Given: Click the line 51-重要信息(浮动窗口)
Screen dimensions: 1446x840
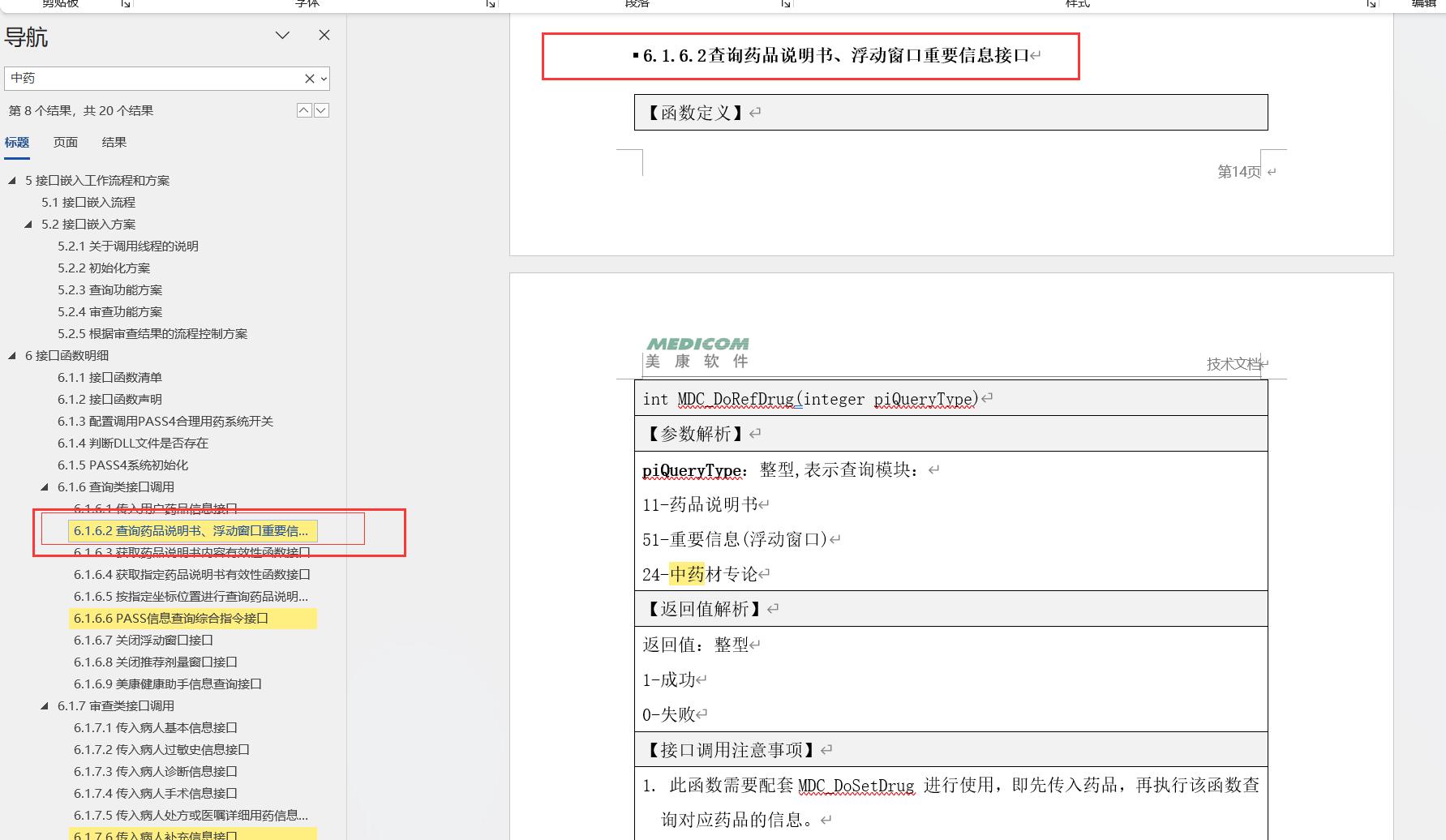Looking at the screenshot, I should click(x=736, y=540).
